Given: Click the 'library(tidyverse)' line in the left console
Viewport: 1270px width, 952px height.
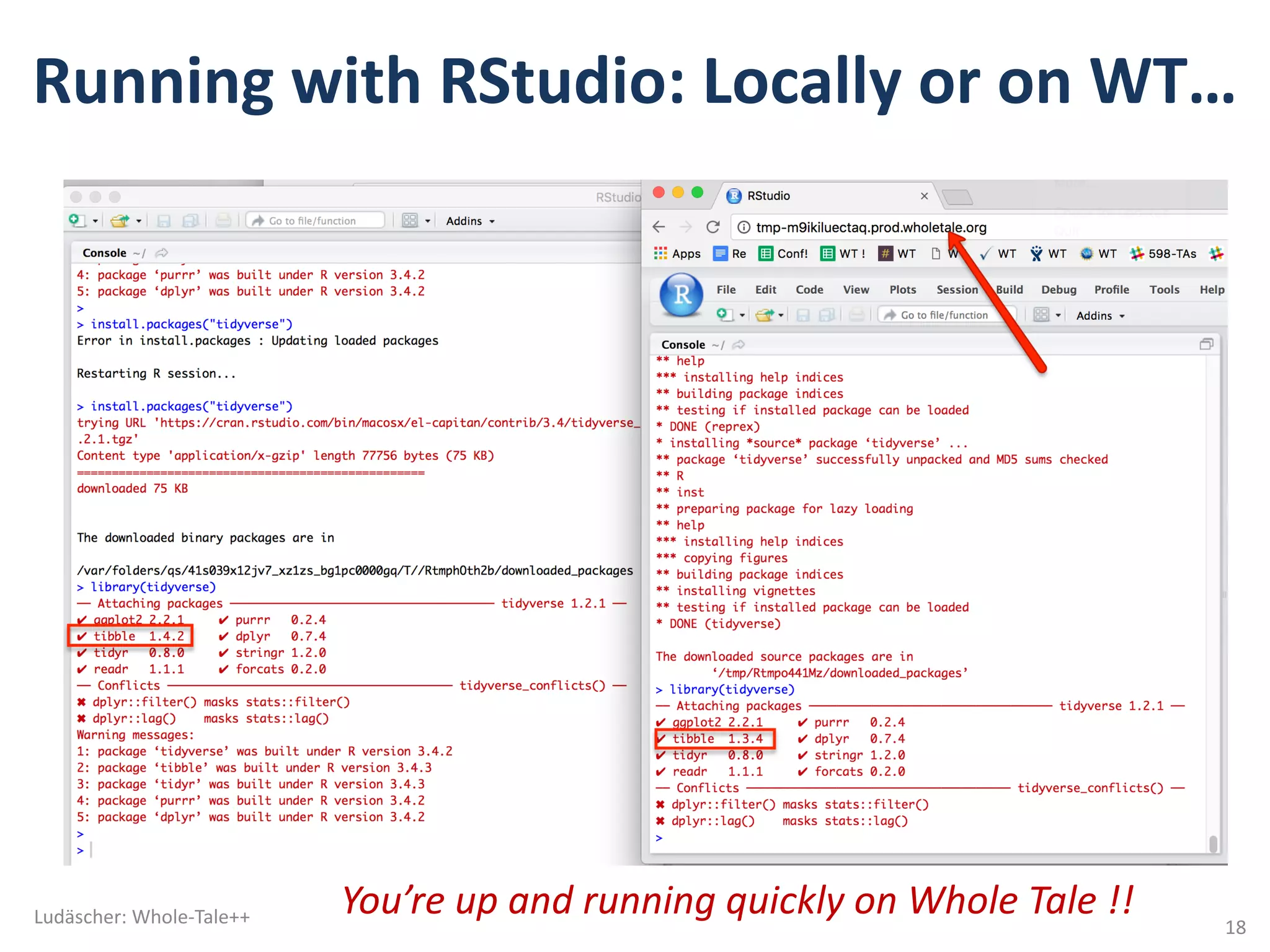Looking at the screenshot, I should click(x=153, y=587).
